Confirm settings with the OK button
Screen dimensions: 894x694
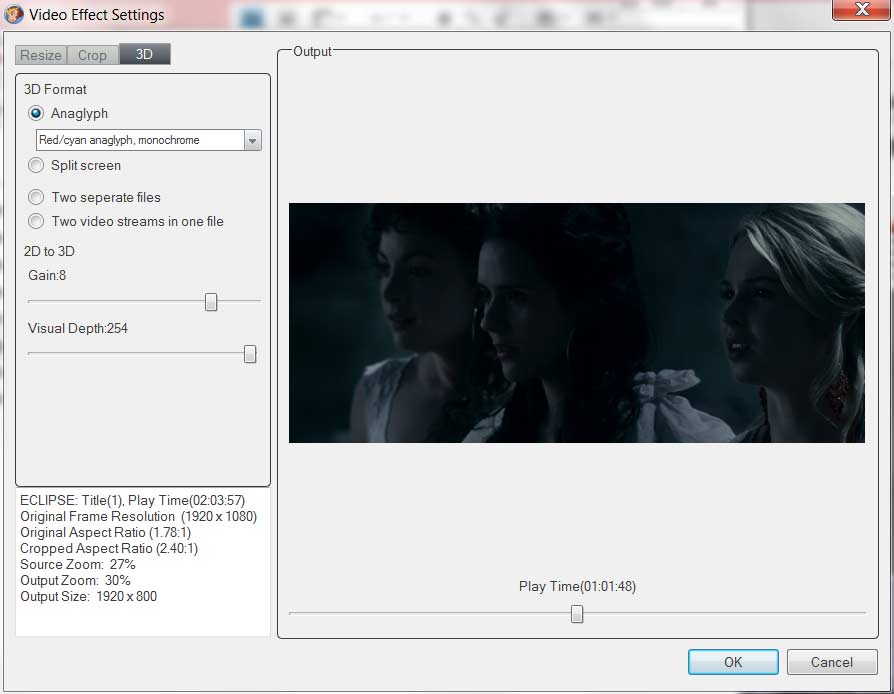click(733, 662)
